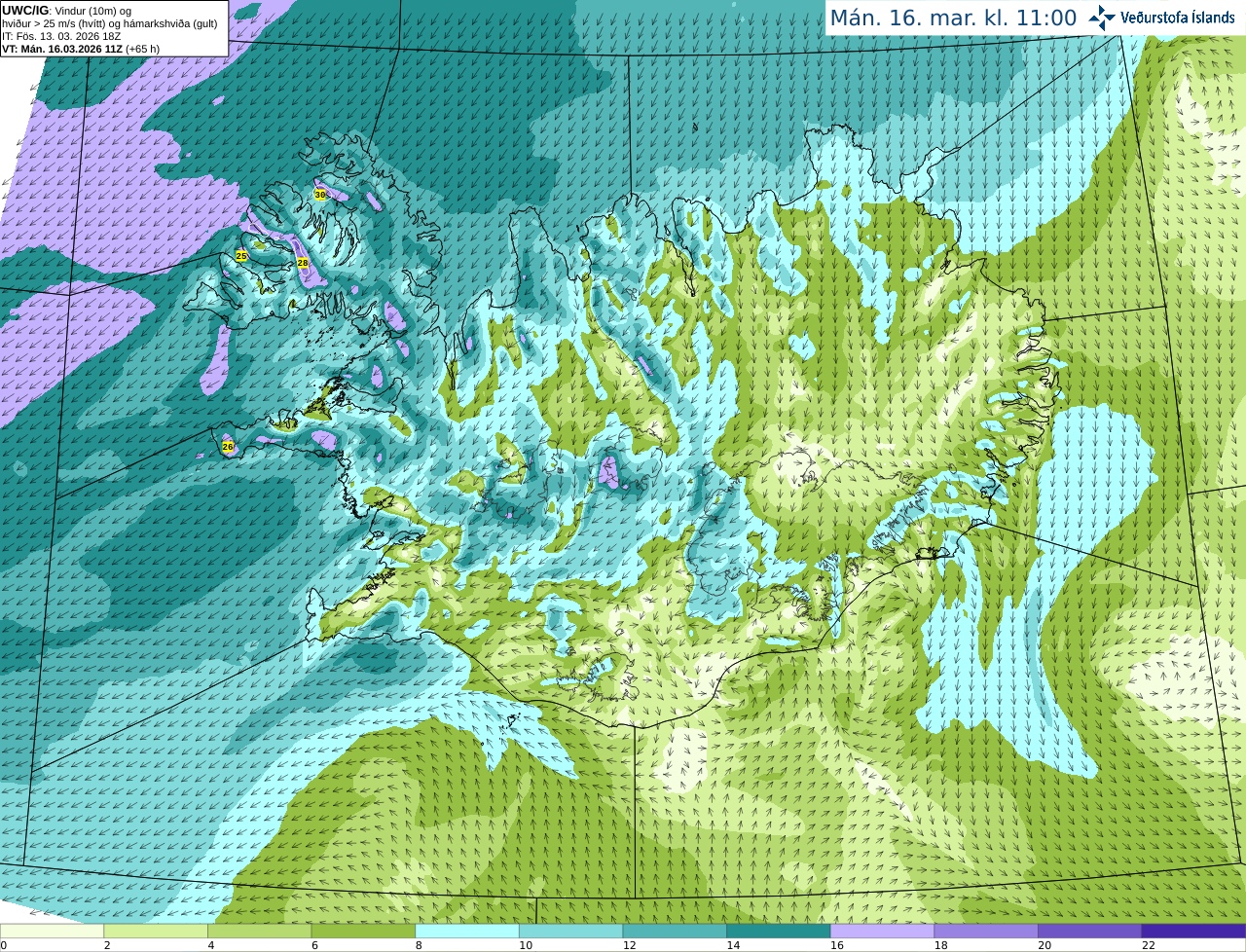Click the yellow gust marker labeled 30
This screenshot has width=1246, height=952.
320,195
